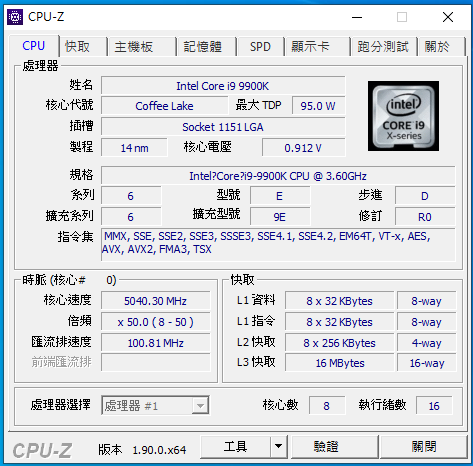The image size is (473, 466).
Task: Click the 工具 button
Action: [x=235, y=446]
